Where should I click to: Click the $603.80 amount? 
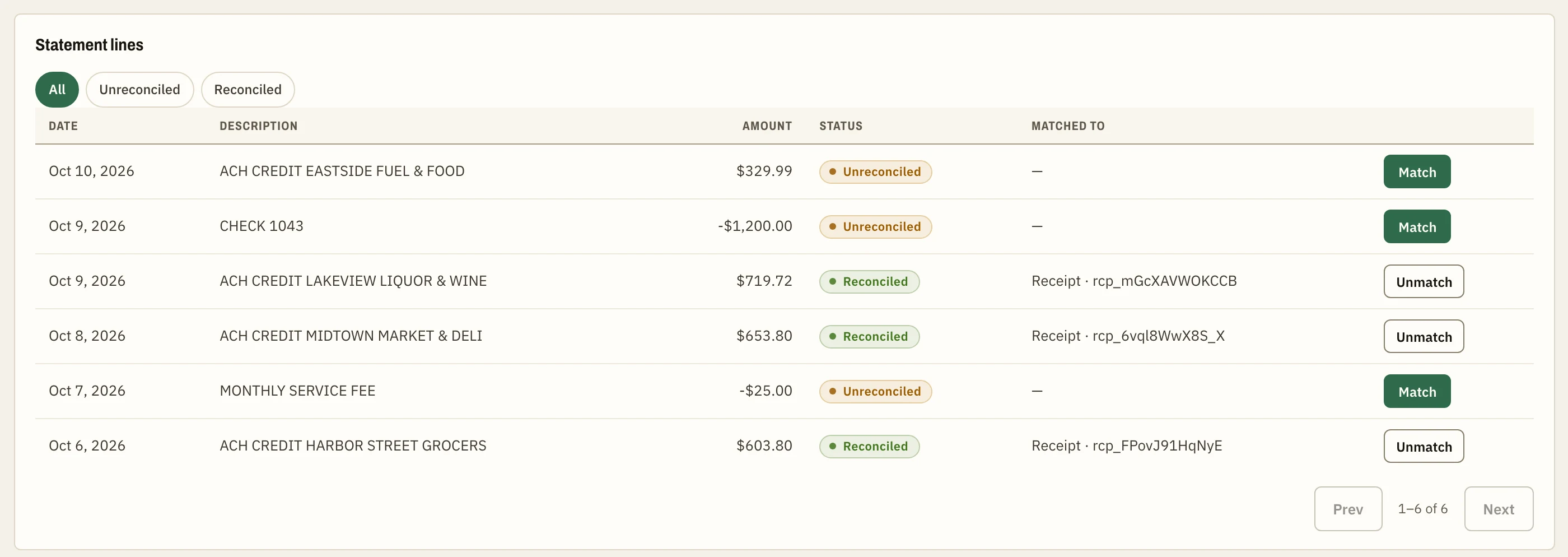click(764, 445)
